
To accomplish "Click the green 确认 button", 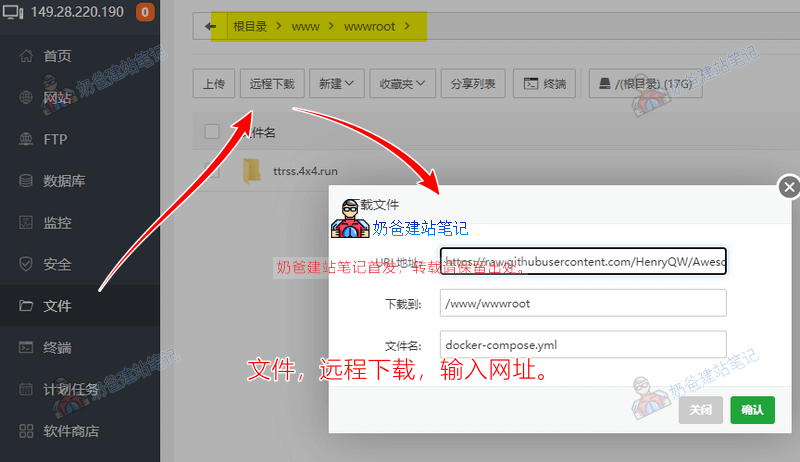I will [x=752, y=410].
